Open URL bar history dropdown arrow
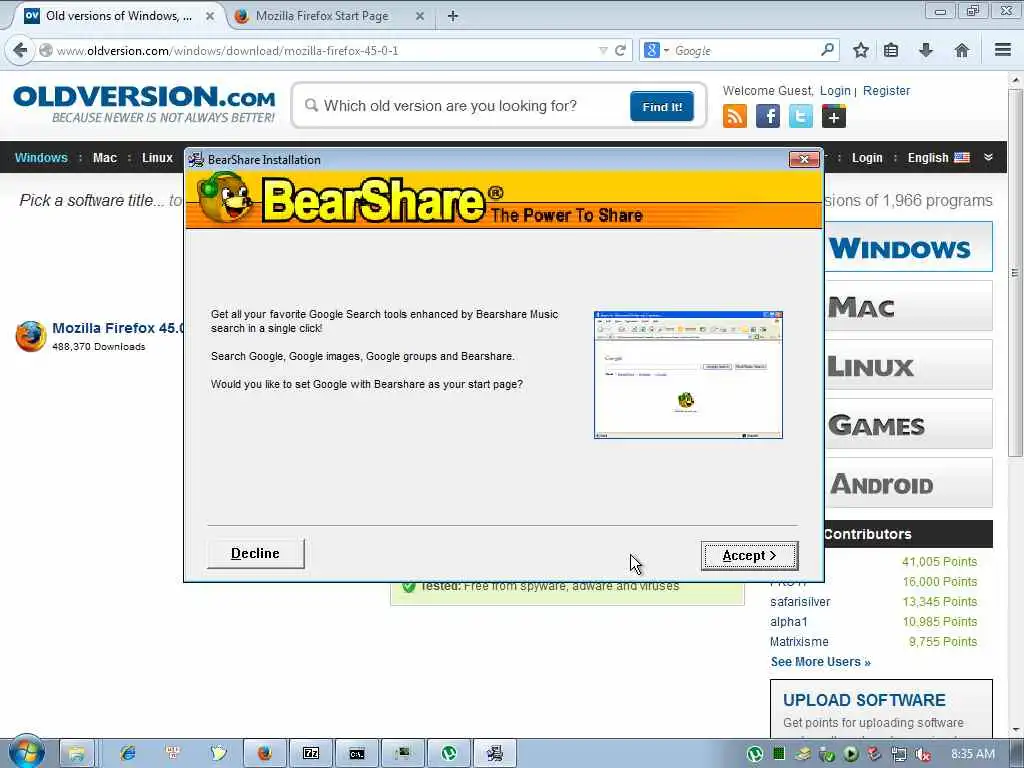Screen dimensions: 1024x768 pos(603,50)
